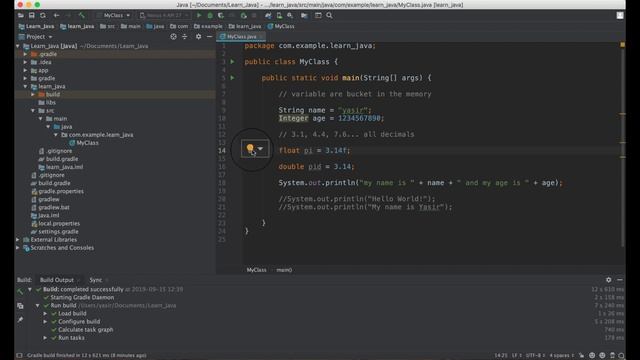The height and width of the screenshot is (360, 640).
Task: Click the run gutter arrow beside main method
Action: point(232,78)
